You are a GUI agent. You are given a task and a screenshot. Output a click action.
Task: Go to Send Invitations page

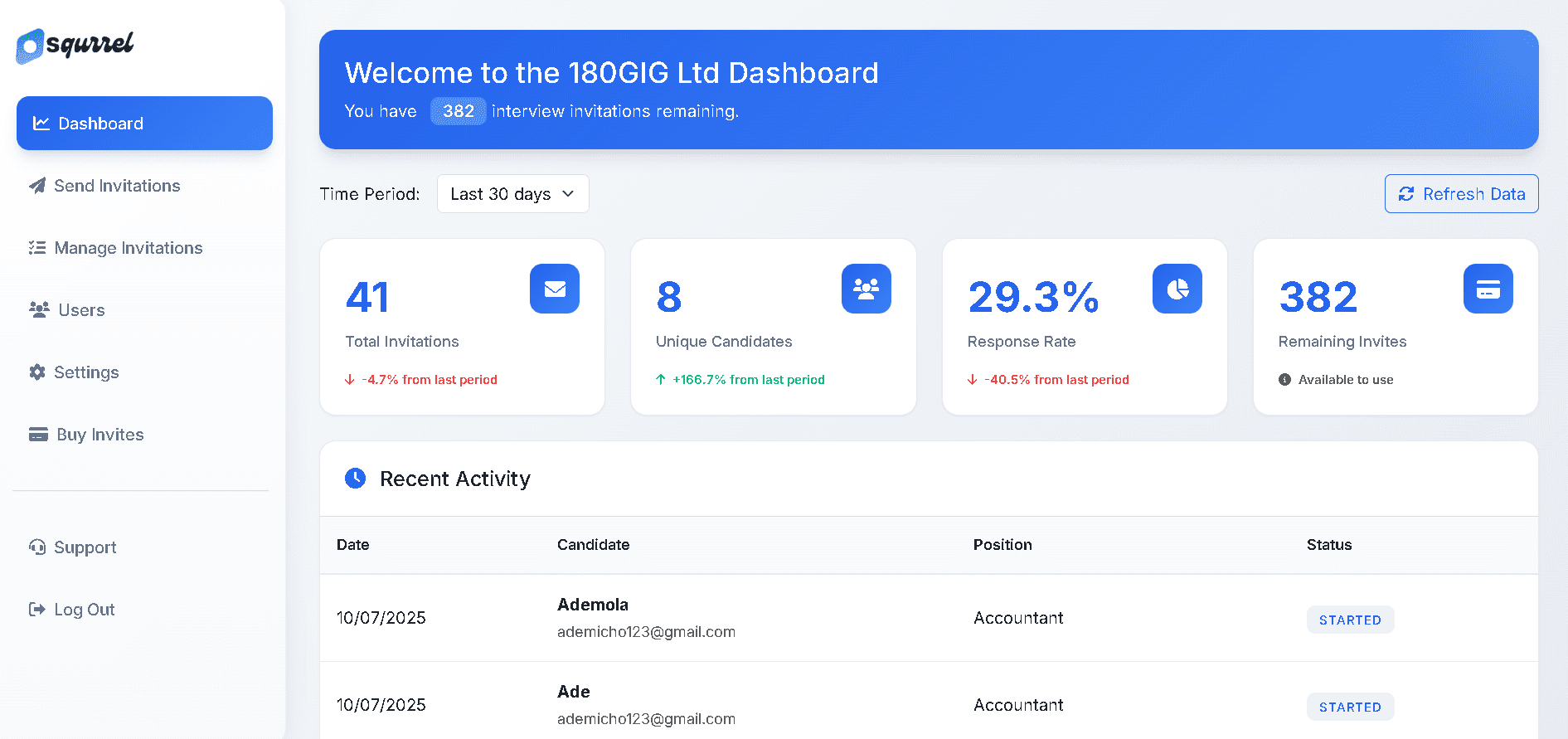[116, 186]
